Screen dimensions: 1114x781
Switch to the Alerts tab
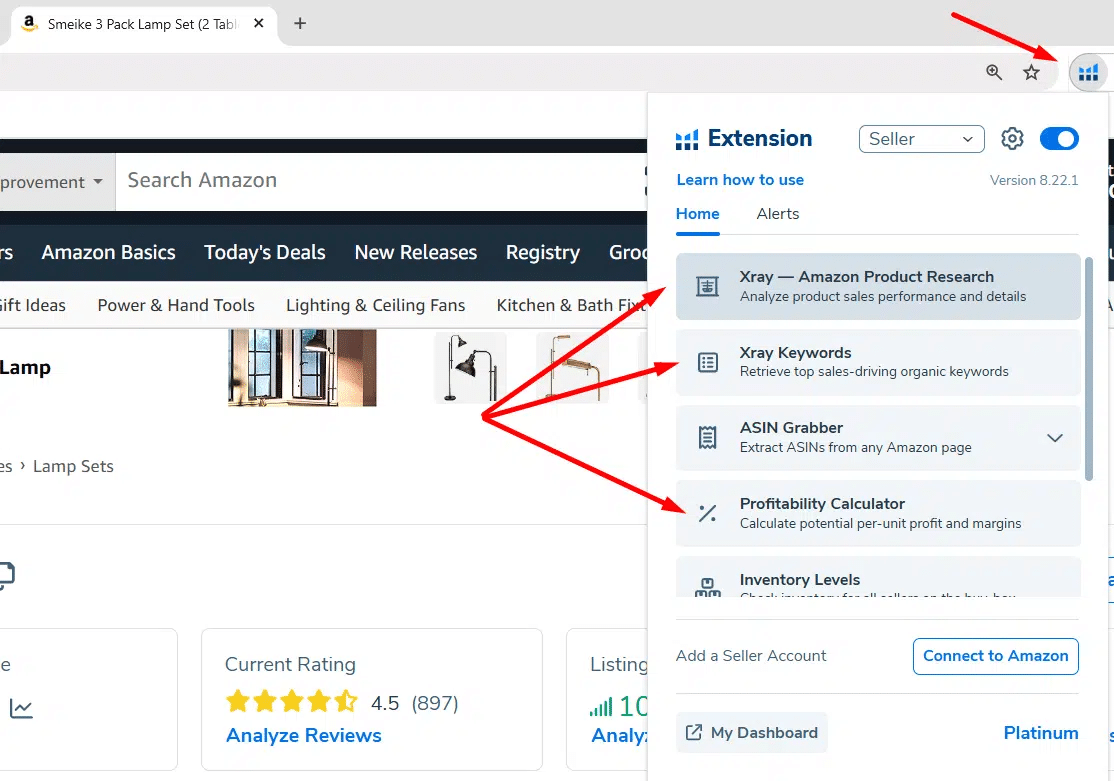click(x=777, y=214)
